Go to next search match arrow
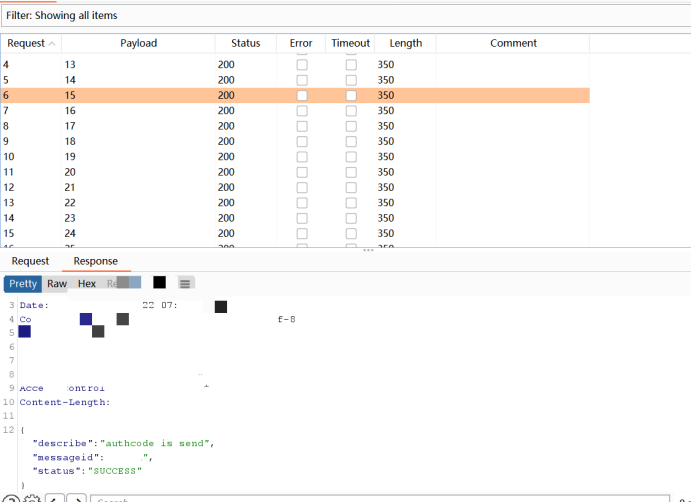 tap(76, 499)
